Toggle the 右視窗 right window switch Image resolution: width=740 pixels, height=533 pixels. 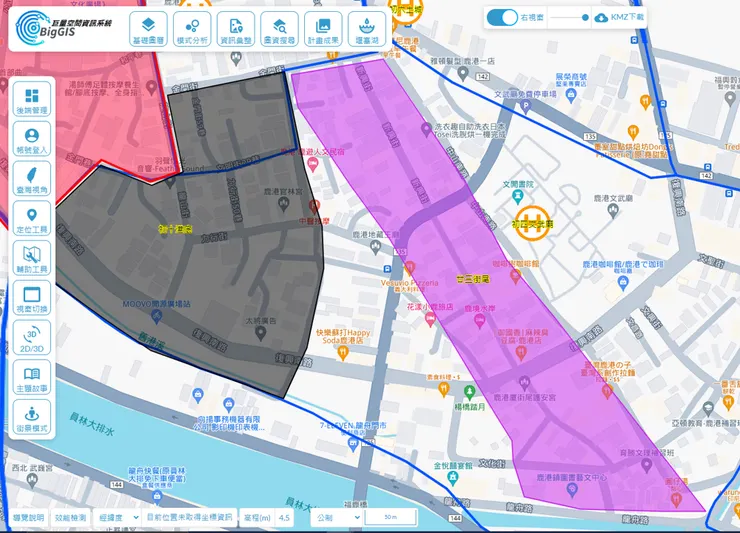[502, 17]
